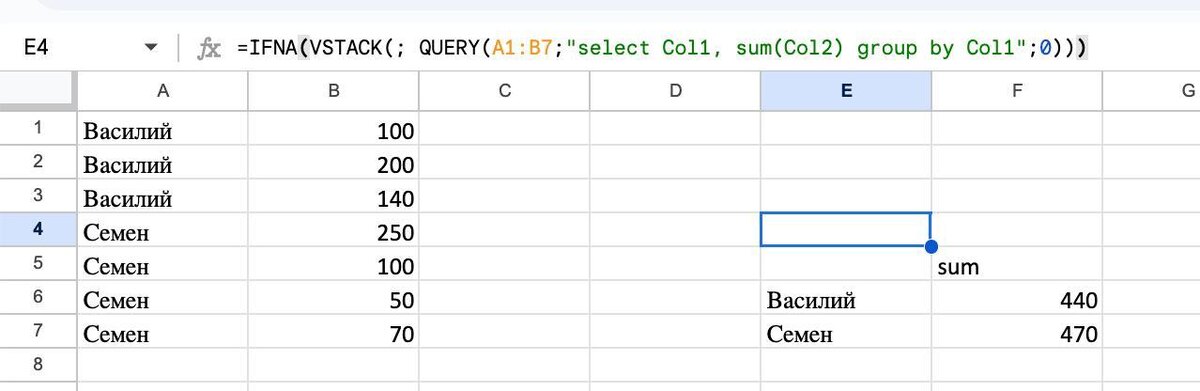Image resolution: width=1200 pixels, height=391 pixels.
Task: Select cell A1 containing Василий
Action: 162,130
